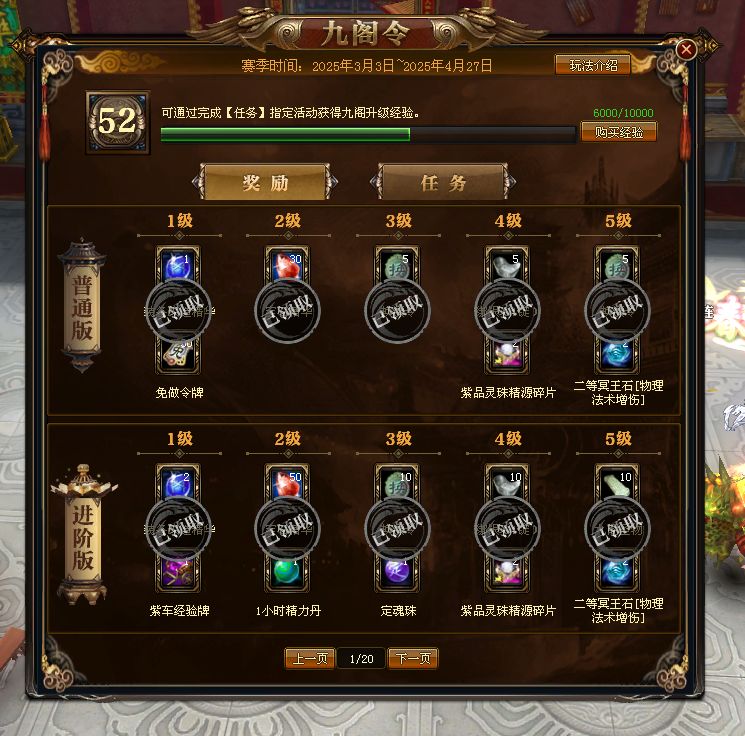This screenshot has width=745, height=736.
Task: Click the 购买经验 button
Action: pos(619,132)
